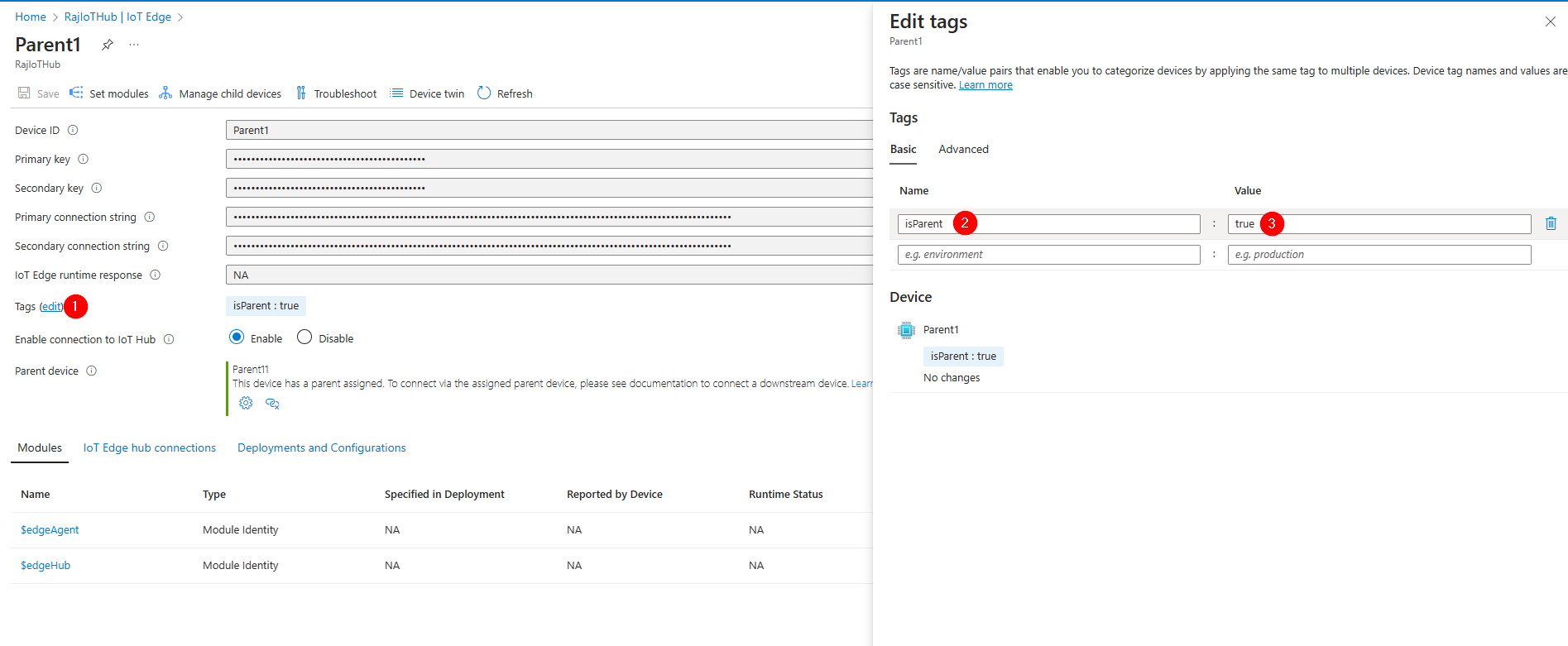1568x646 pixels.
Task: Select the Basic tags tab
Action: 903,149
